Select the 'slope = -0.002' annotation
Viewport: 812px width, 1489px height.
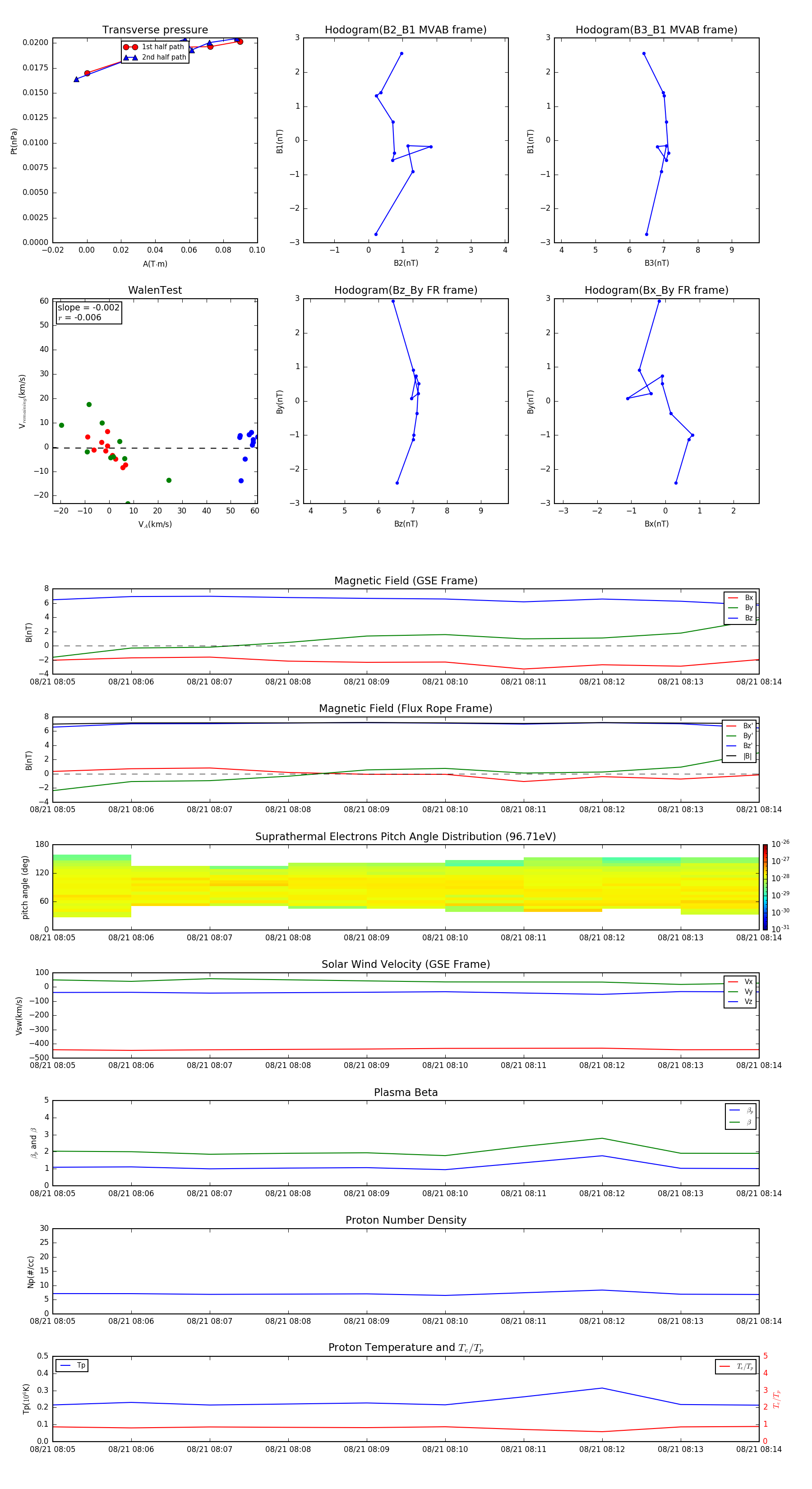point(88,308)
